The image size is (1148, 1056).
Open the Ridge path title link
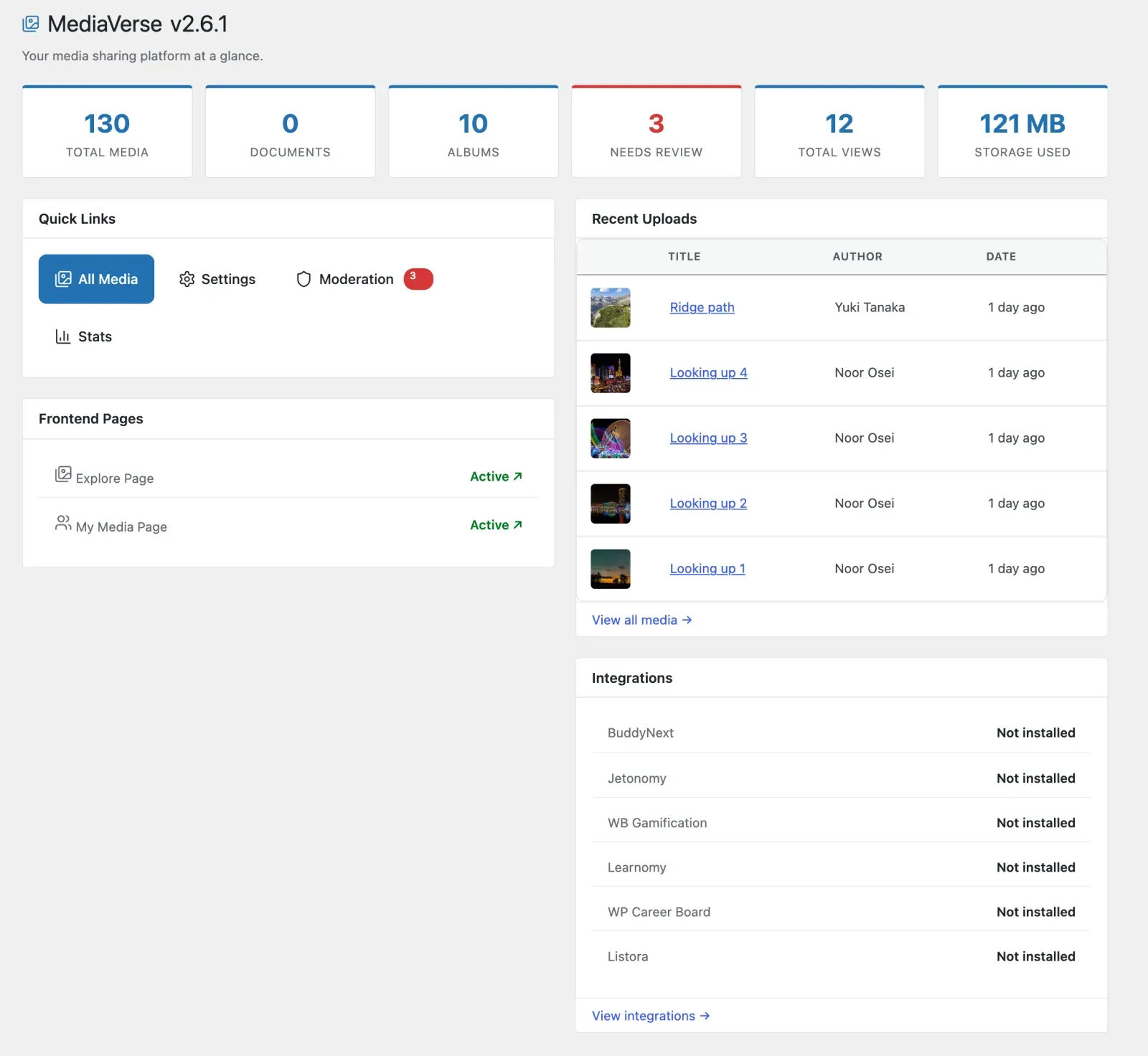(x=702, y=307)
